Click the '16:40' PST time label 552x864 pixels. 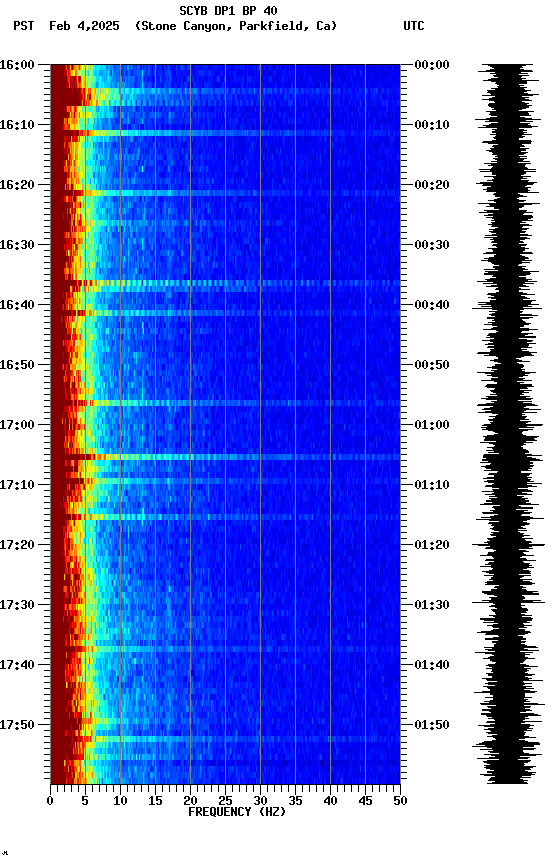point(17,305)
